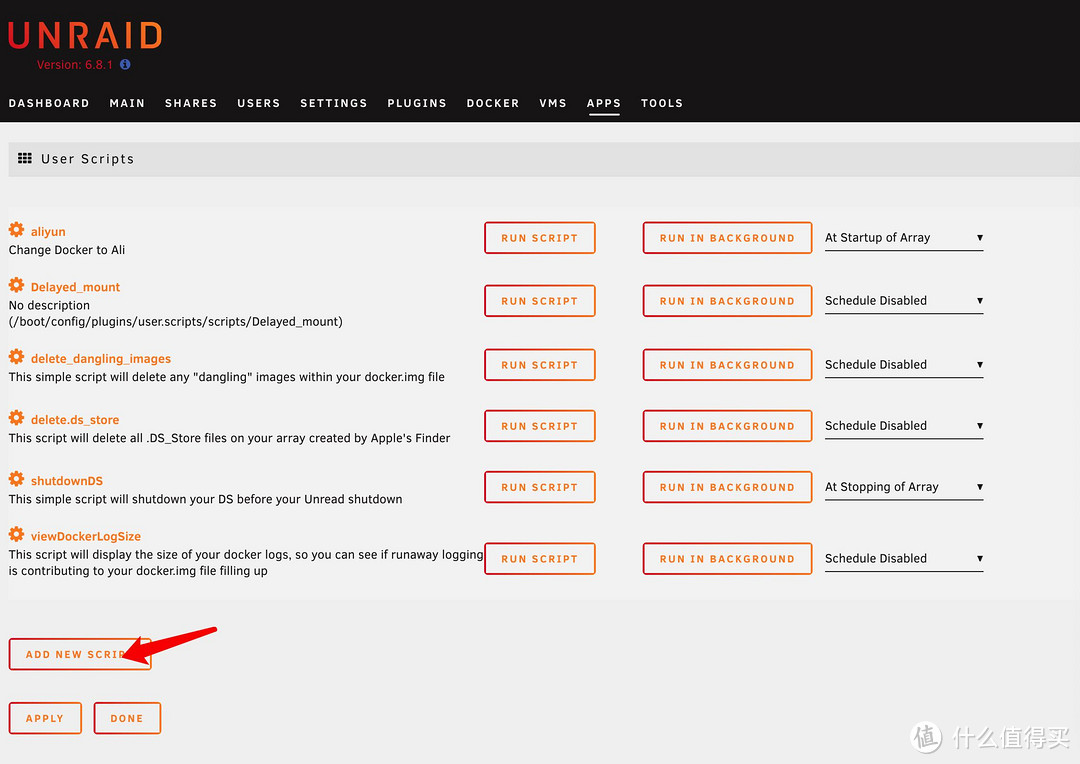Run the aliyun script
The height and width of the screenshot is (764, 1080).
[539, 238]
